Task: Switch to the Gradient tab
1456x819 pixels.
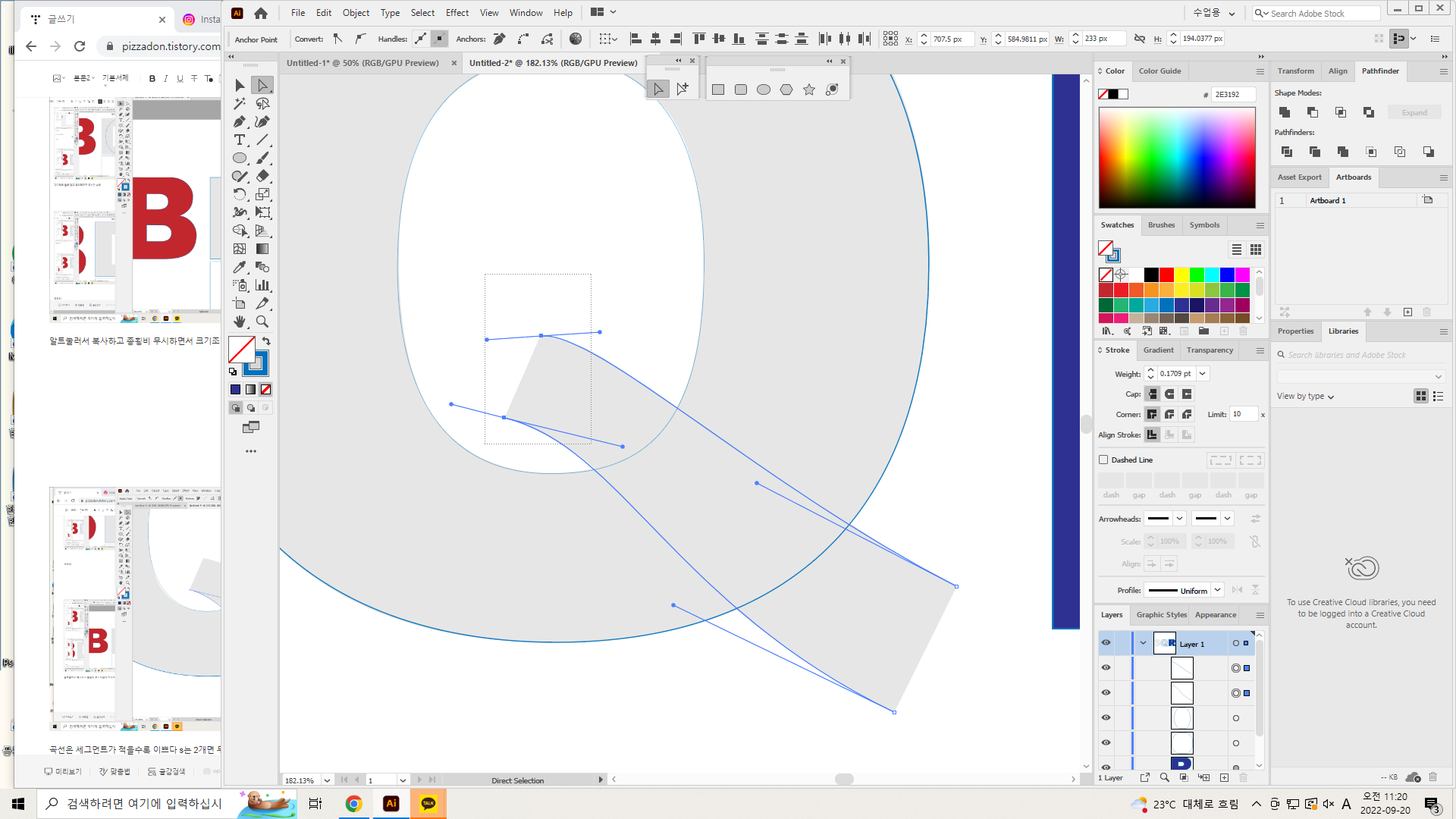Action: point(1158,350)
